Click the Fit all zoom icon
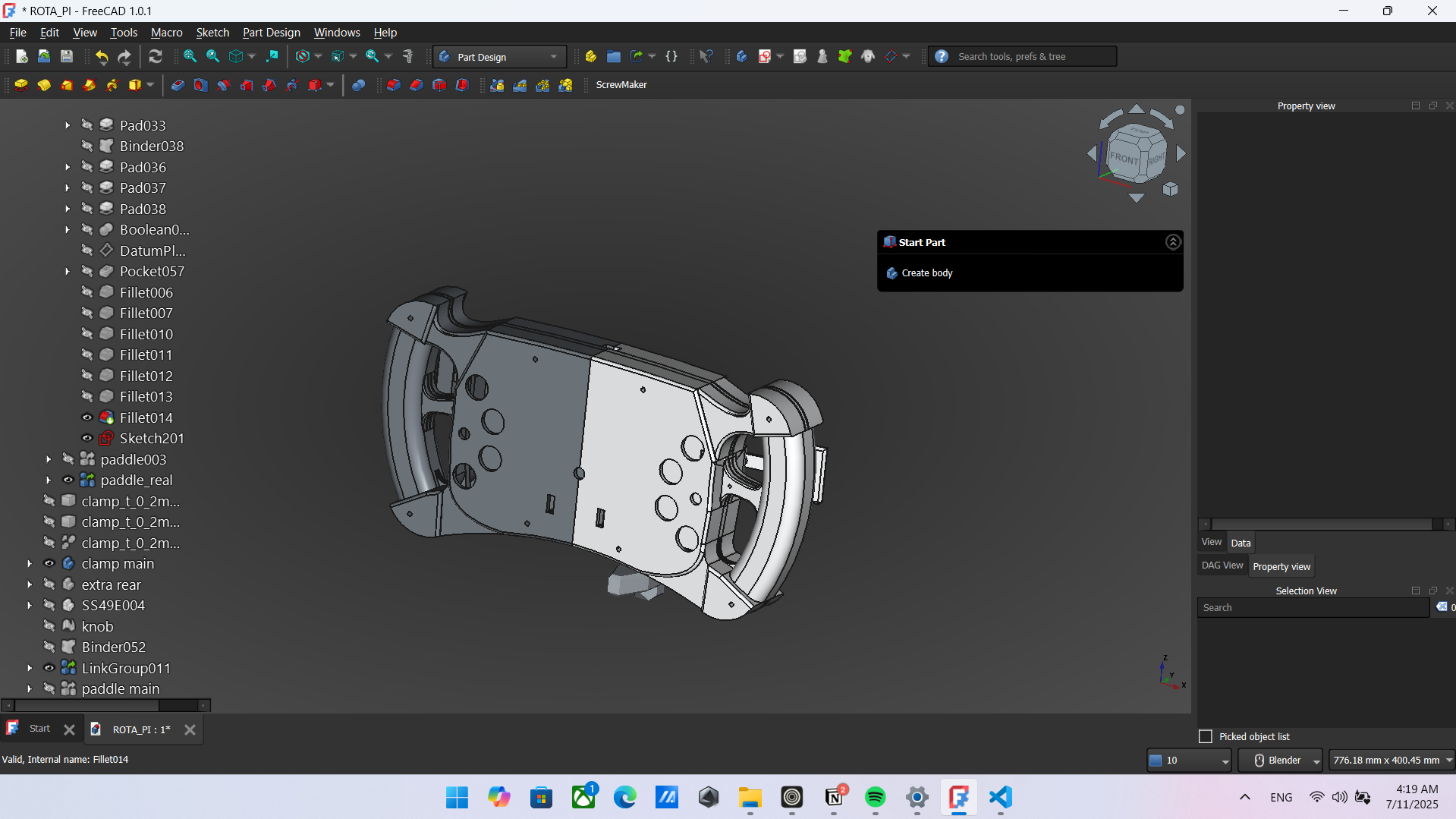The image size is (1456, 819). pyautogui.click(x=190, y=56)
